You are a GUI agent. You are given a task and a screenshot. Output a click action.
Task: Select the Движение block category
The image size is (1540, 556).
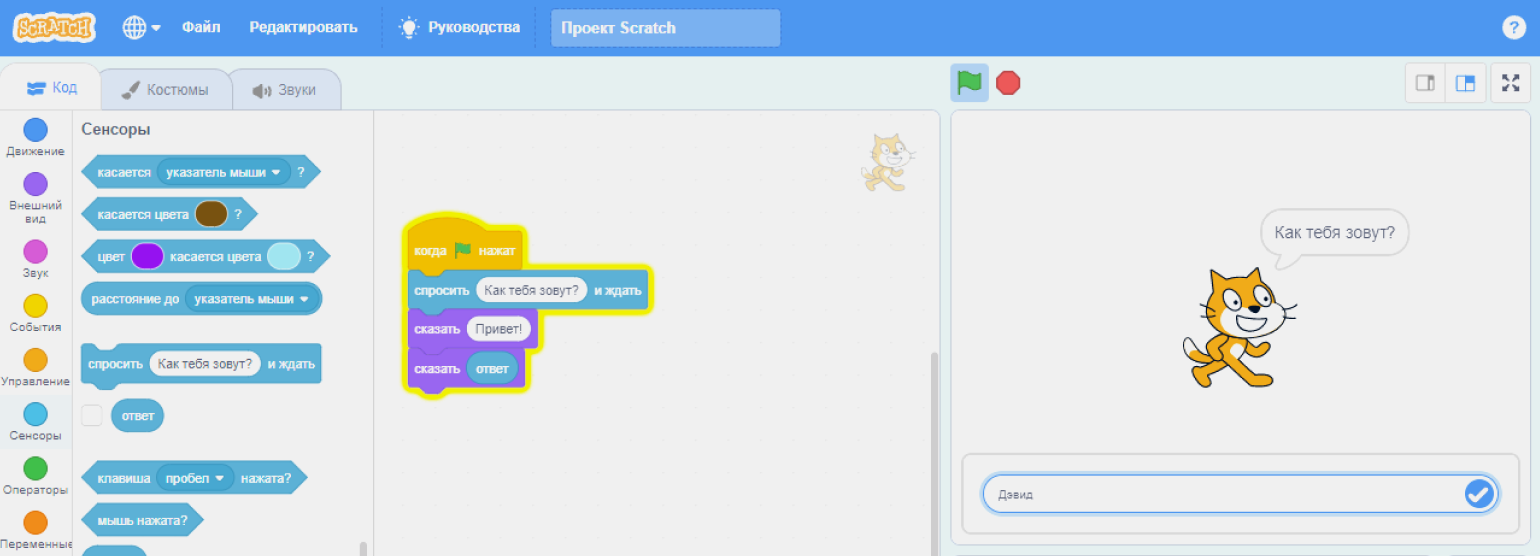pyautogui.click(x=35, y=137)
